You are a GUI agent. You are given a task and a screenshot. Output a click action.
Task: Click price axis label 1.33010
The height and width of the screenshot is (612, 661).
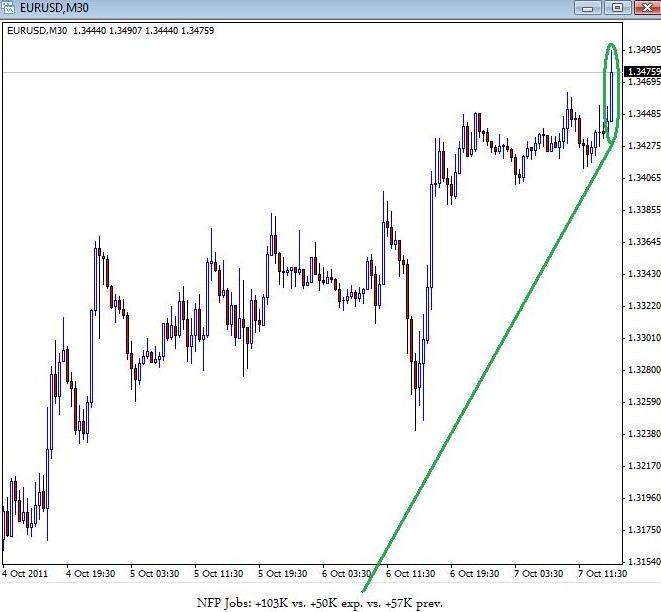[644, 338]
